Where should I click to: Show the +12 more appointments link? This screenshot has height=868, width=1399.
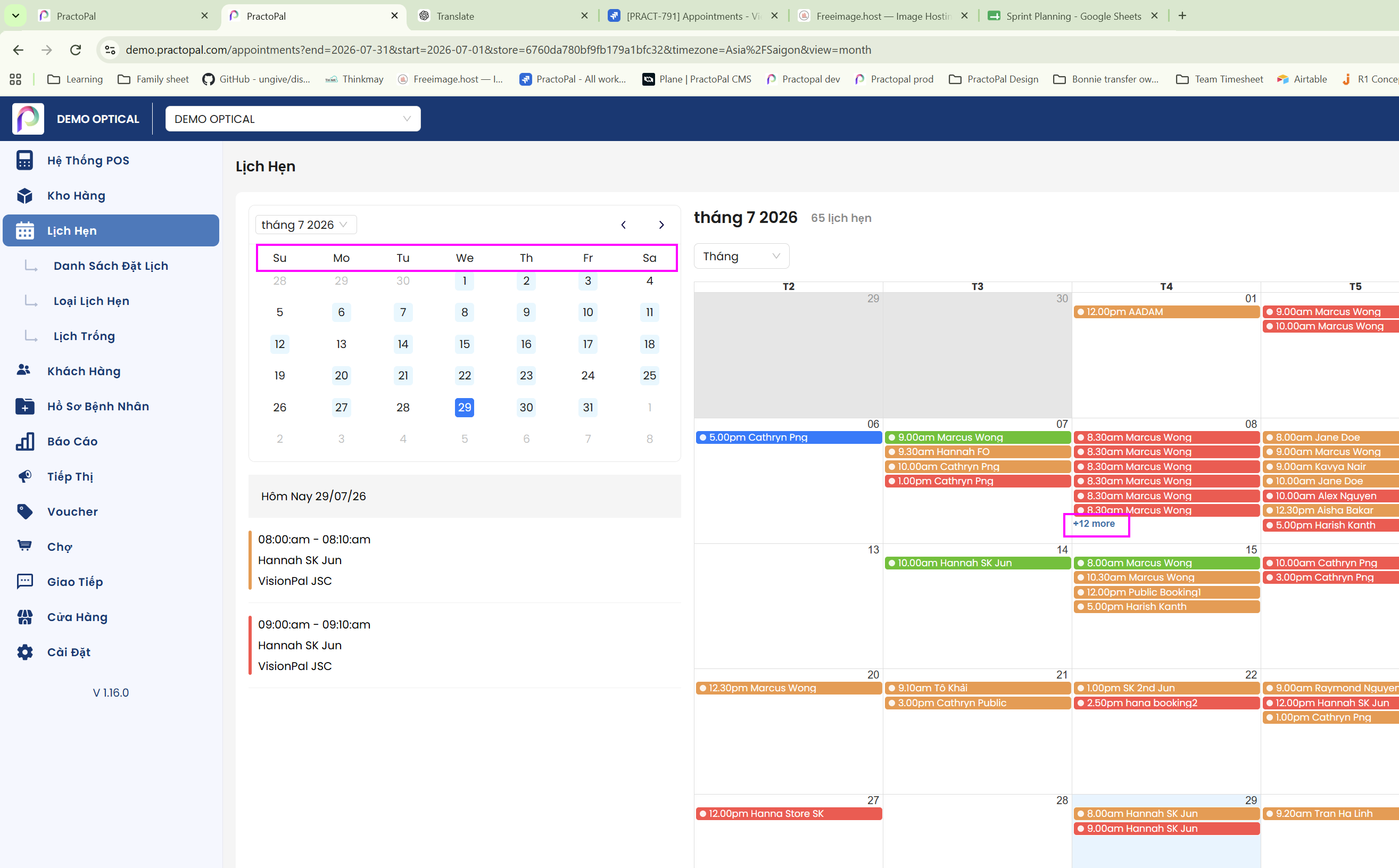click(x=1094, y=524)
